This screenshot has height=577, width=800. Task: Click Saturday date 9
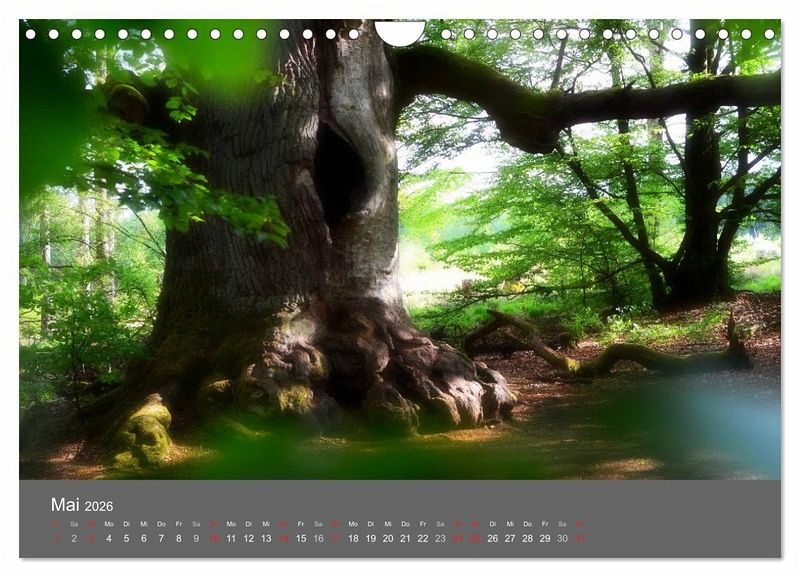pyautogui.click(x=196, y=538)
